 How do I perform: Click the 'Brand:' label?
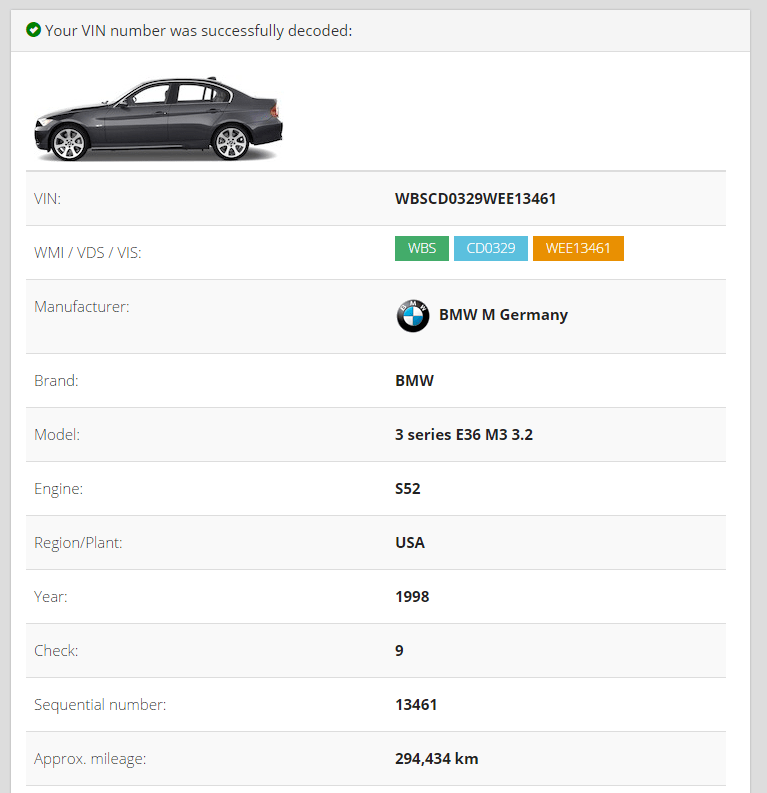pyautogui.click(x=56, y=380)
